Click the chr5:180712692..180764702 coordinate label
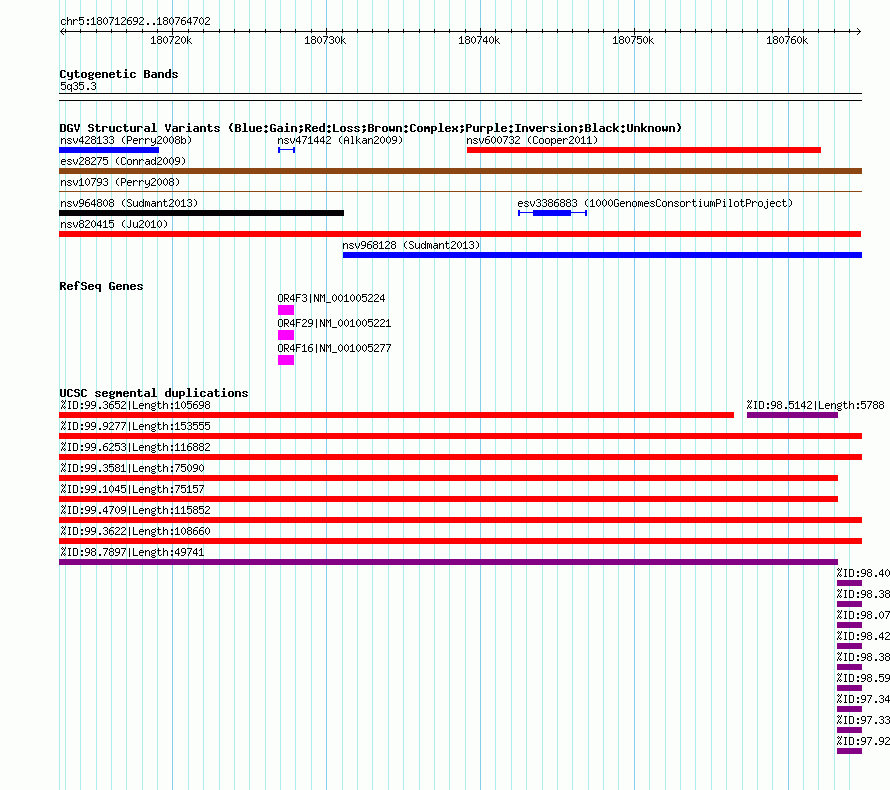This screenshot has width=890, height=790. (x=135, y=21)
